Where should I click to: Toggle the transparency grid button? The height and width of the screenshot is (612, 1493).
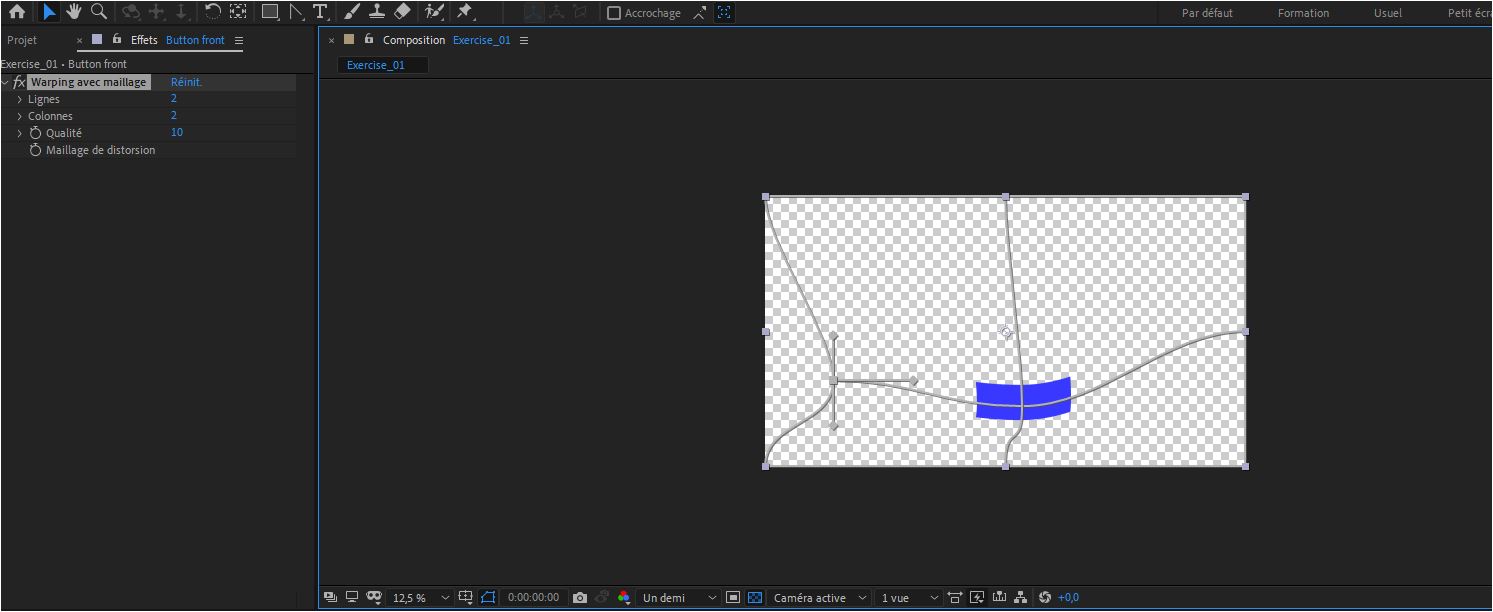[x=755, y=598]
